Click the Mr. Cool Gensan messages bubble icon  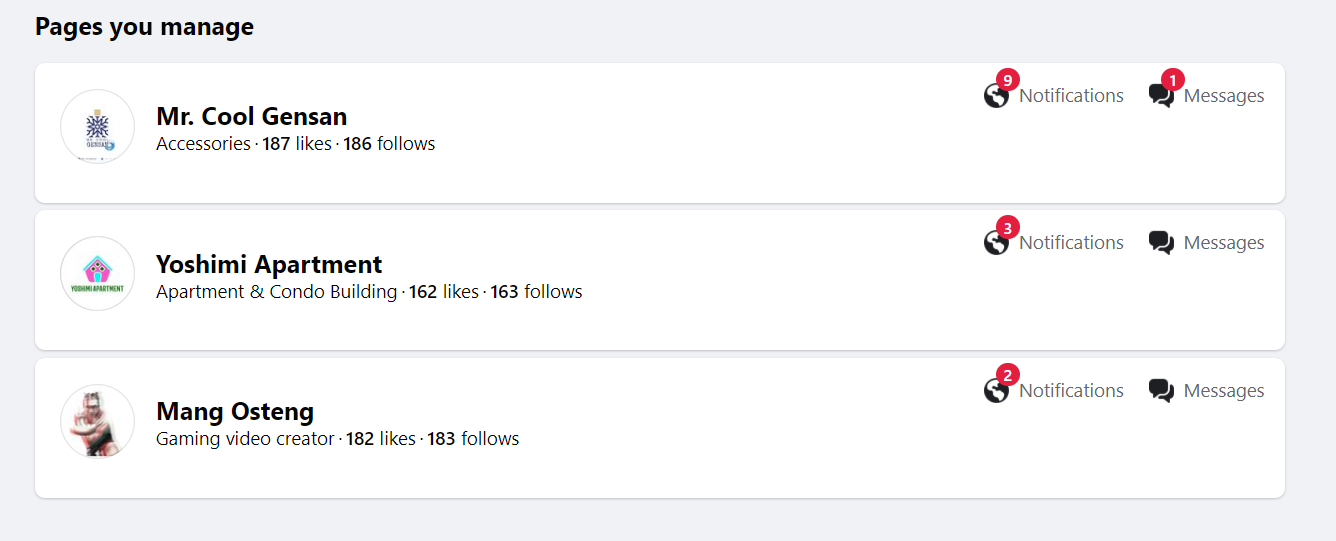click(1160, 97)
